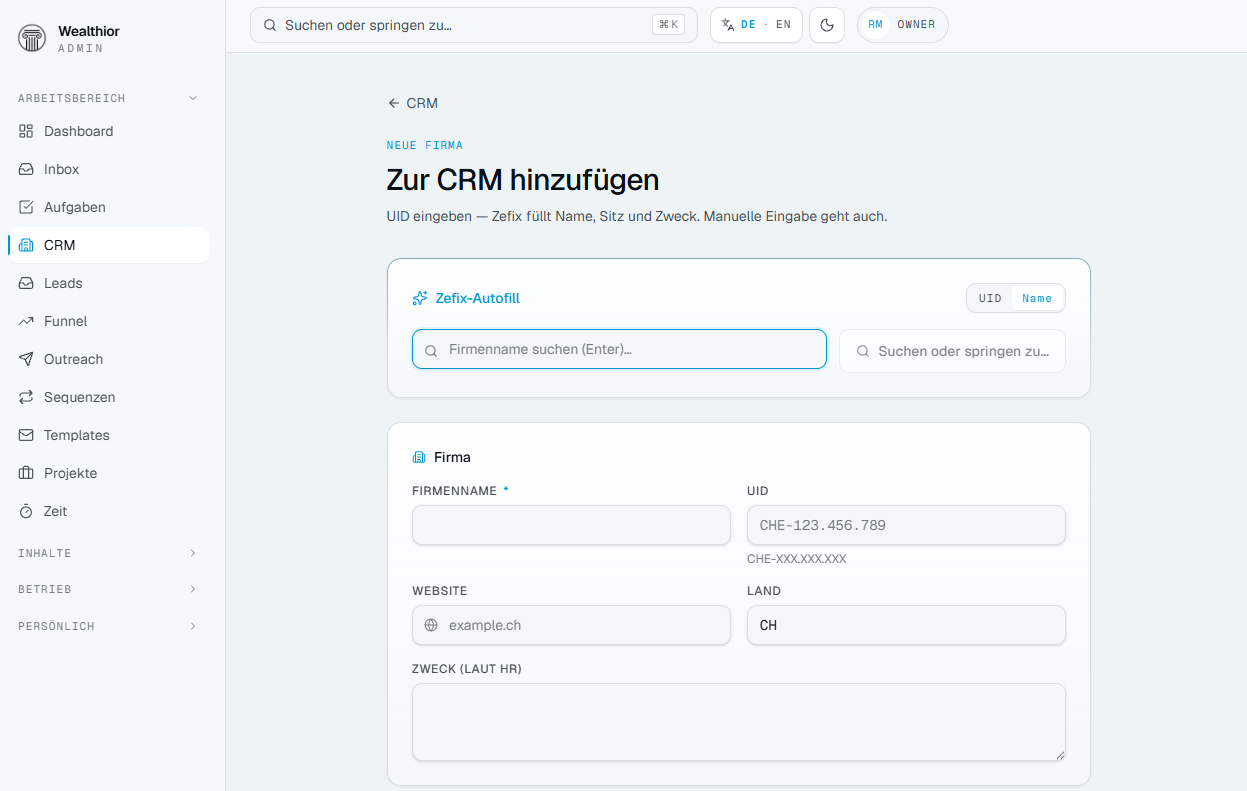Open the Outreach page
This screenshot has height=791, width=1247.
[108, 359]
